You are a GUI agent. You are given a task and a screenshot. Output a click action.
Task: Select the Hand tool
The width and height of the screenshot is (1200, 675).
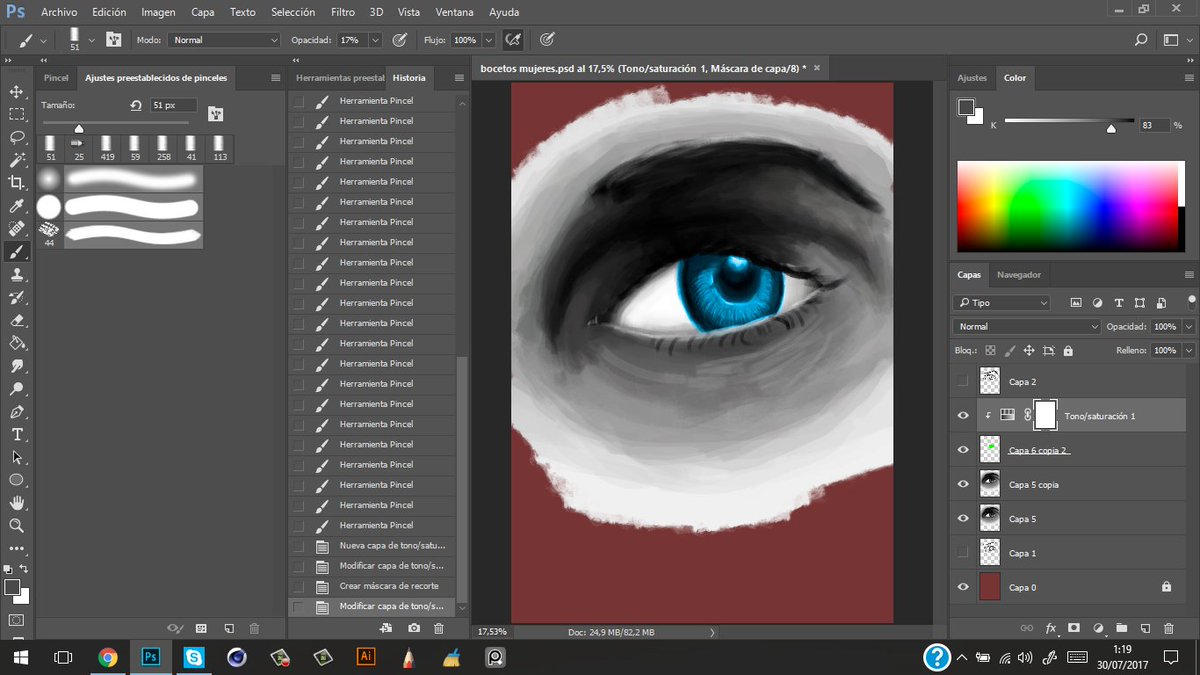[x=16, y=503]
